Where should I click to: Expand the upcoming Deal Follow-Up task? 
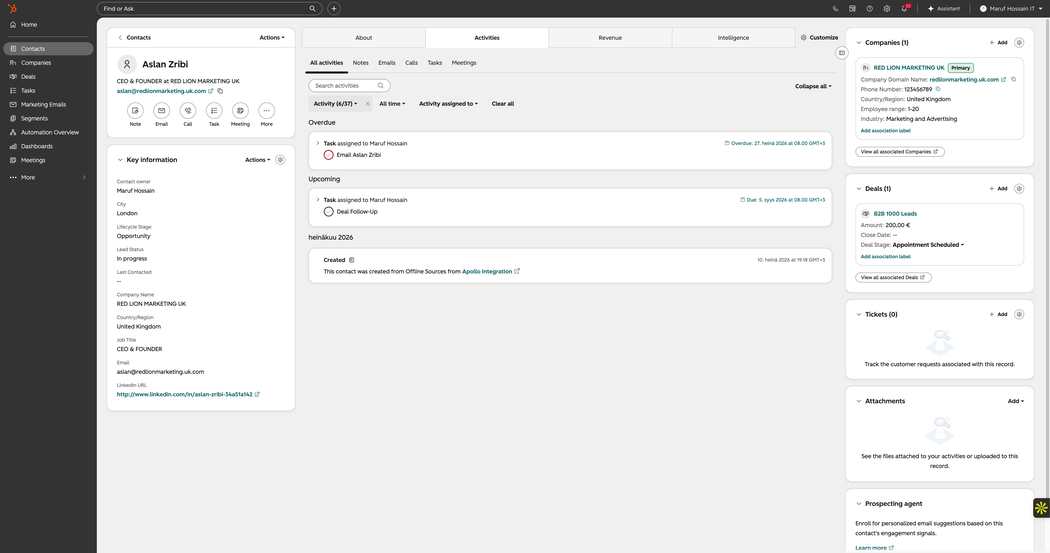point(317,200)
